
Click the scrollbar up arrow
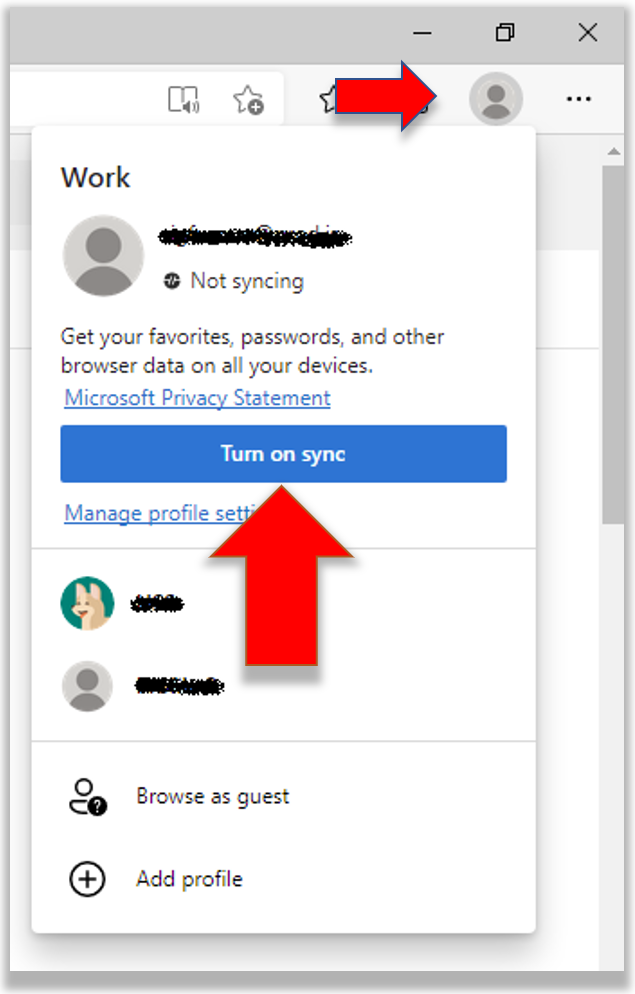pos(613,152)
